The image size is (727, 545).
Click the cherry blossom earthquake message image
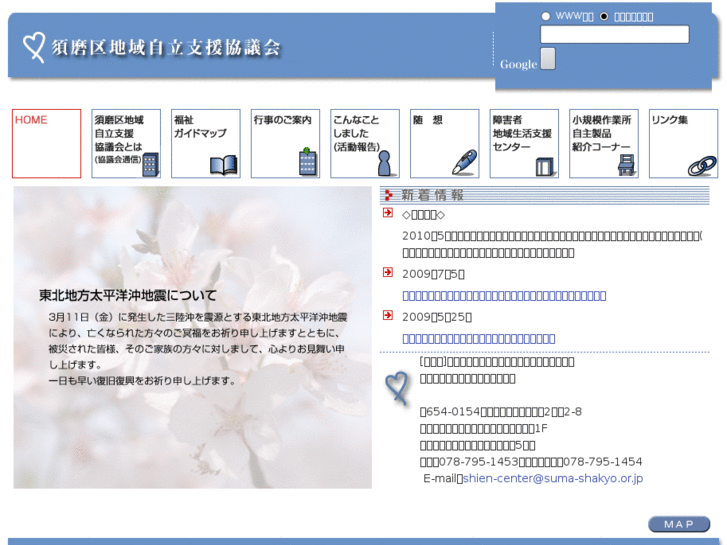tap(192, 337)
